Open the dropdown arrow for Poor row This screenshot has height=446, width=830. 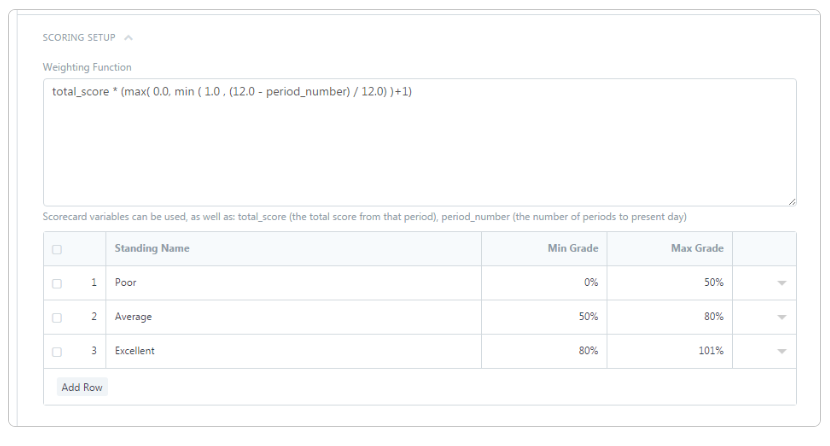[781, 283]
